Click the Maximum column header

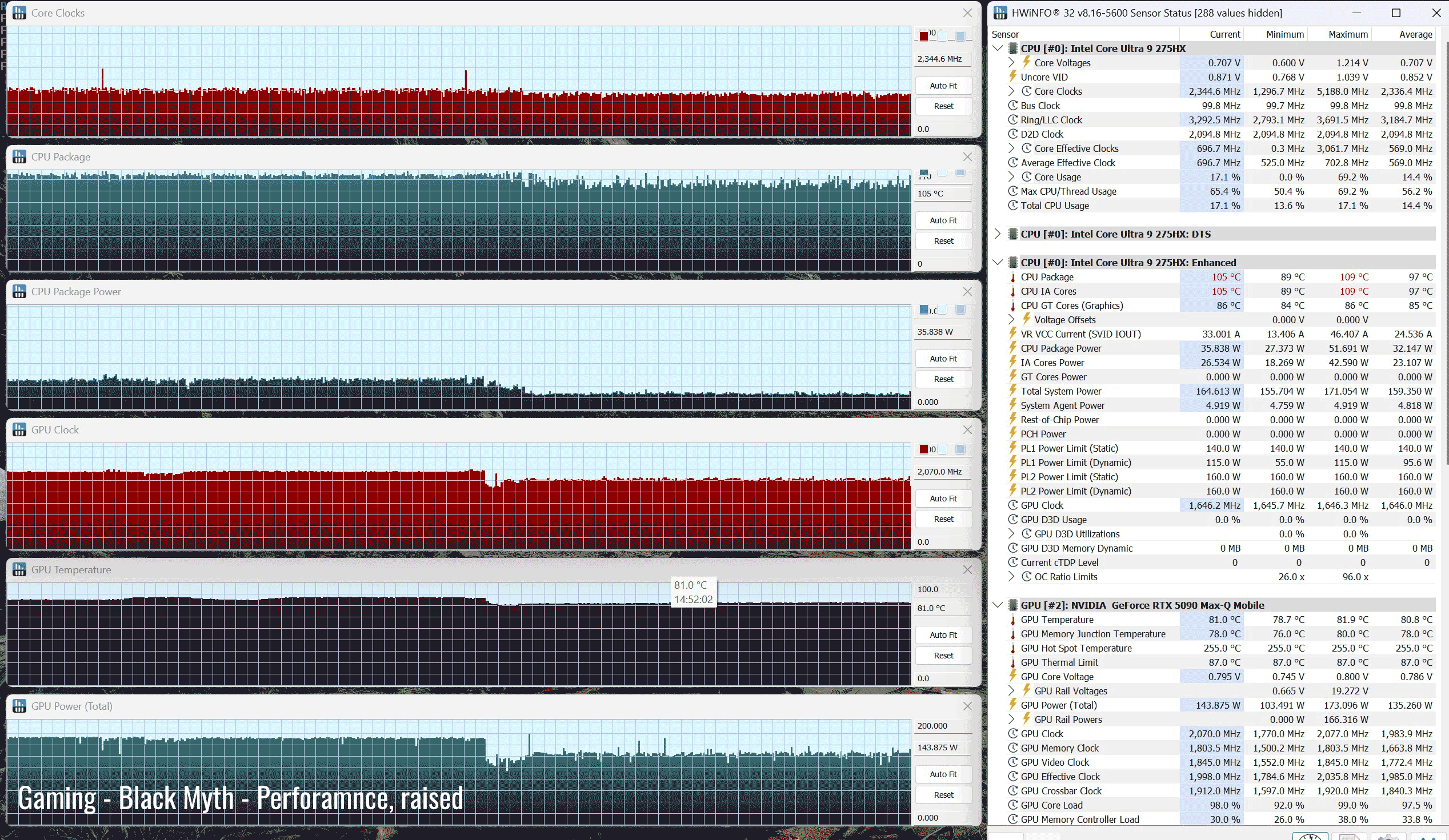click(1339, 34)
